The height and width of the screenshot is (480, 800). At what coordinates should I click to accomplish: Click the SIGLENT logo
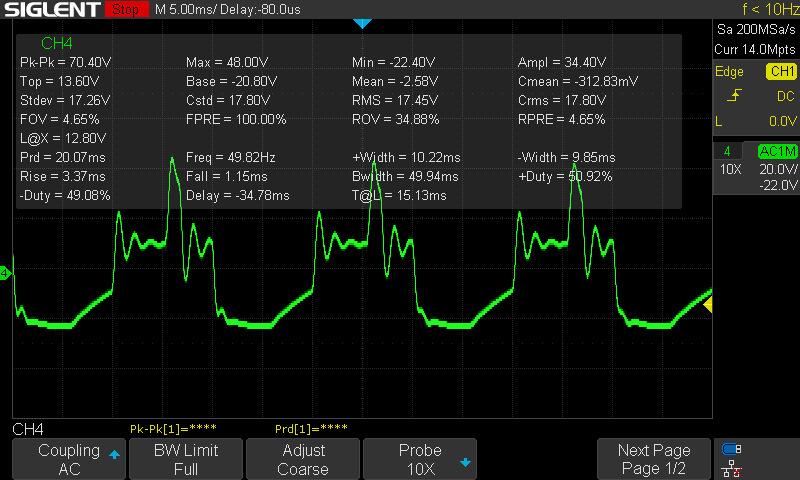pyautogui.click(x=52, y=9)
